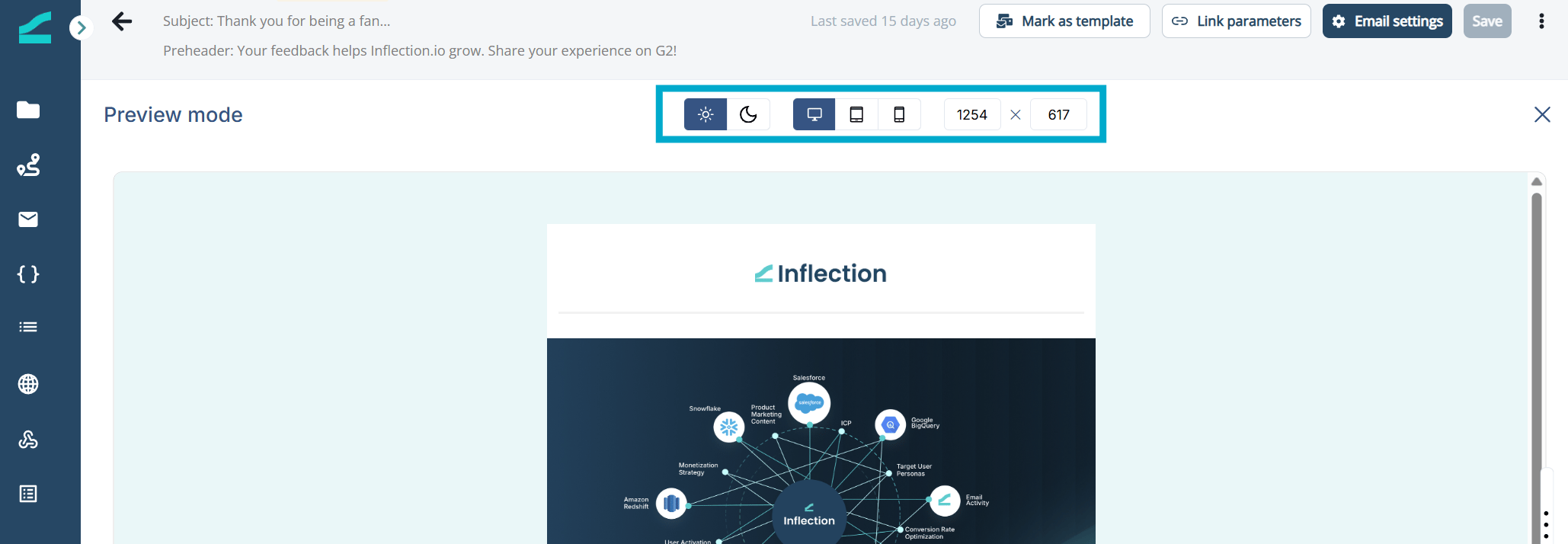Click the 'Last saved 15 days ago' text

click(x=883, y=21)
